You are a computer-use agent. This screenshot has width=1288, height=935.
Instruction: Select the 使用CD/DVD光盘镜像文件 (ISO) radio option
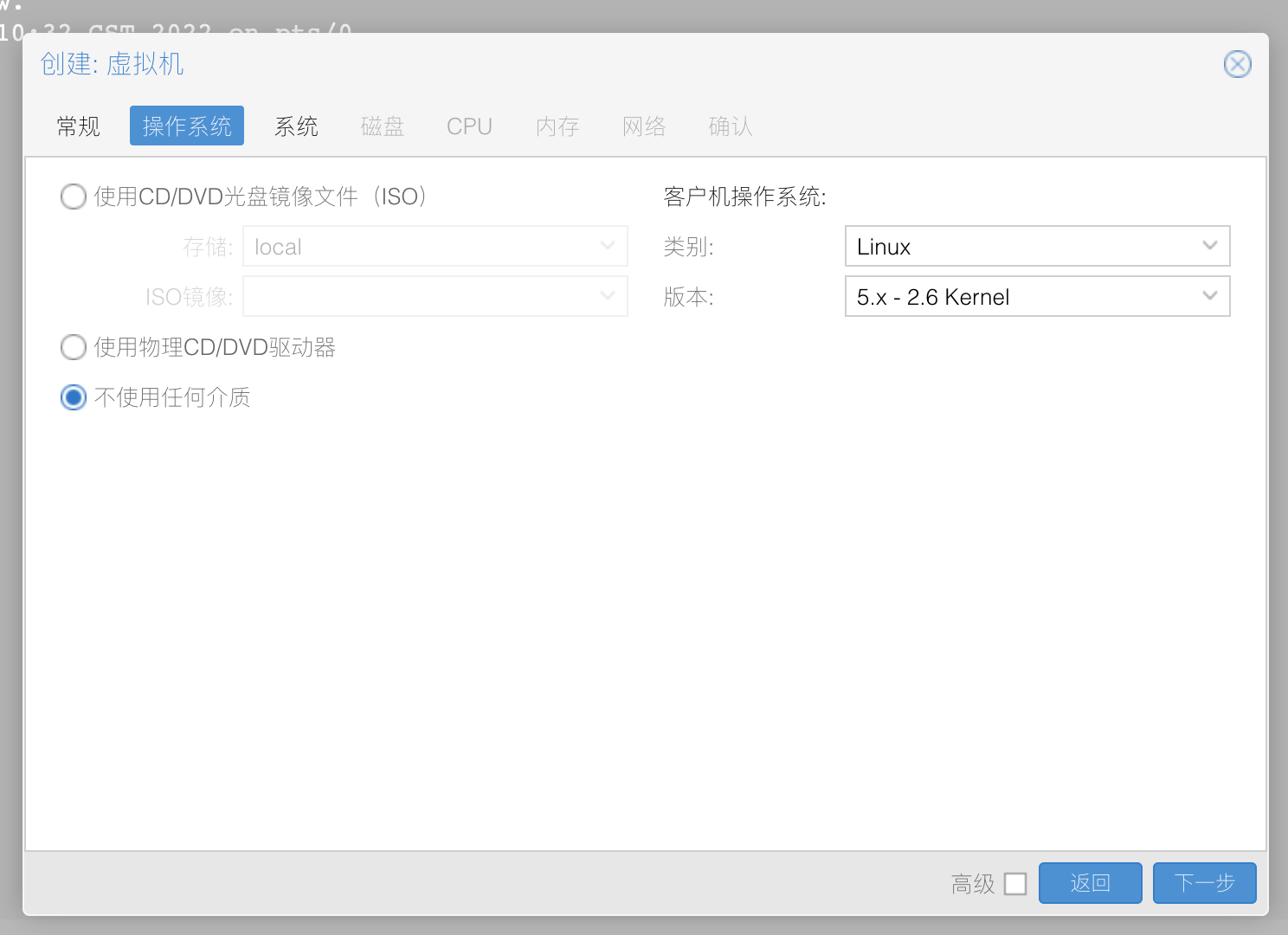pyautogui.click(x=74, y=197)
